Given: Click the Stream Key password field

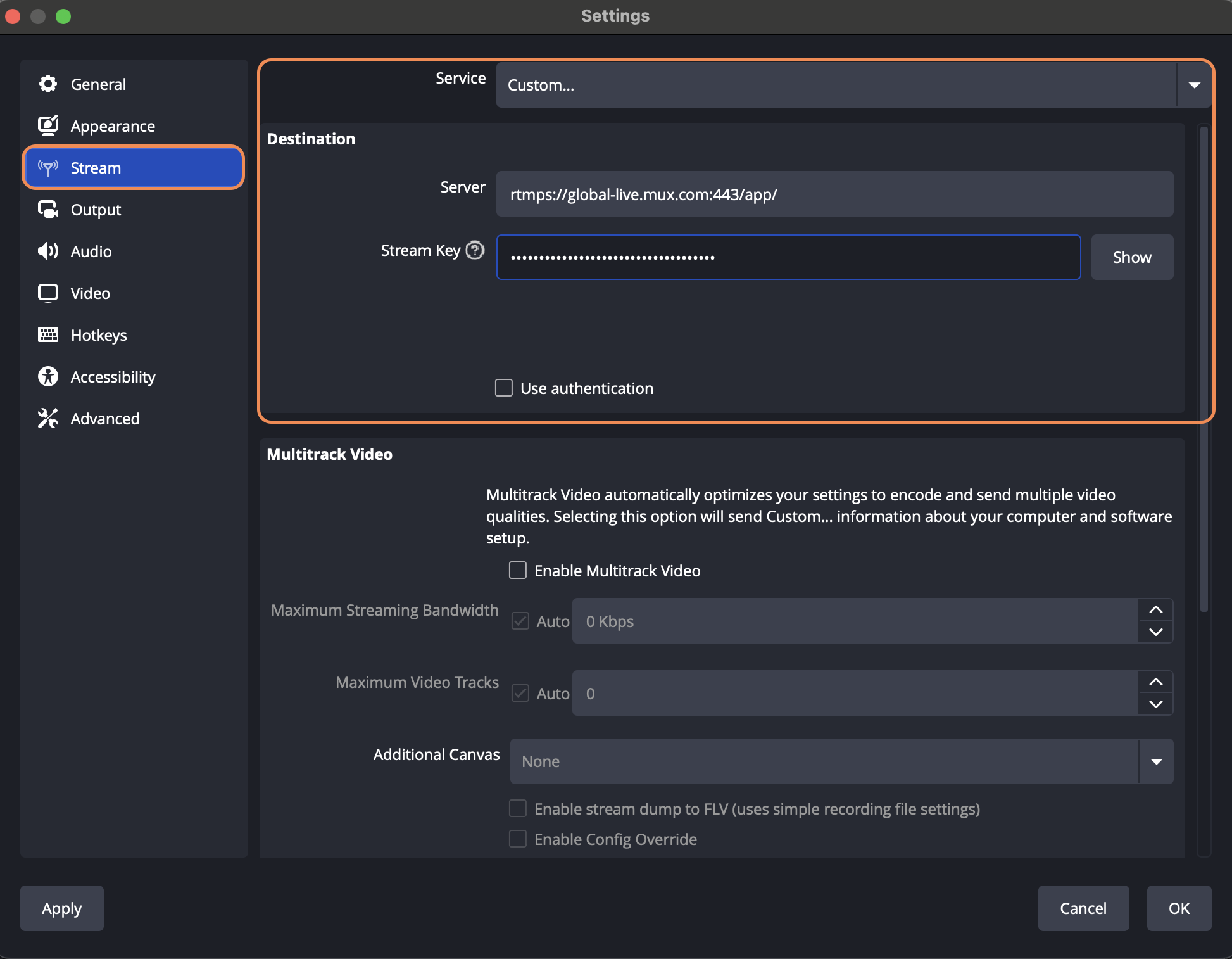Looking at the screenshot, I should [x=788, y=257].
